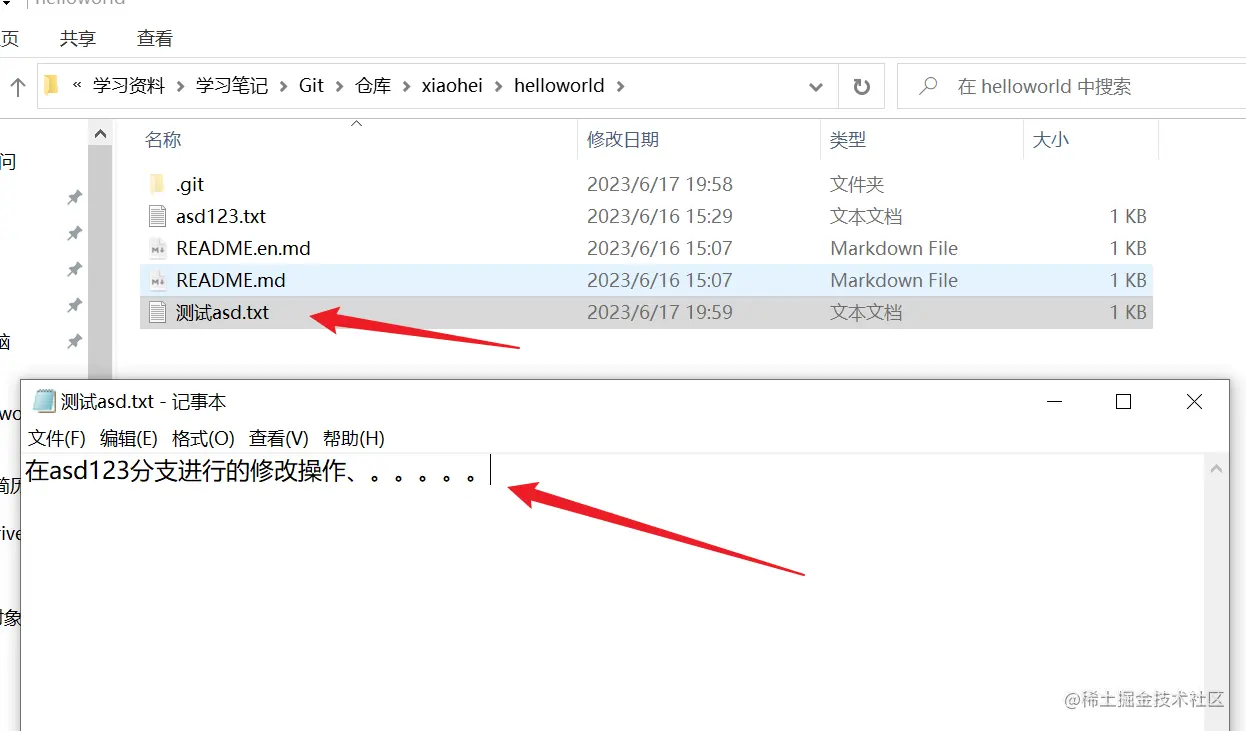Click 文本文档 type of asd123.txt

tap(866, 216)
